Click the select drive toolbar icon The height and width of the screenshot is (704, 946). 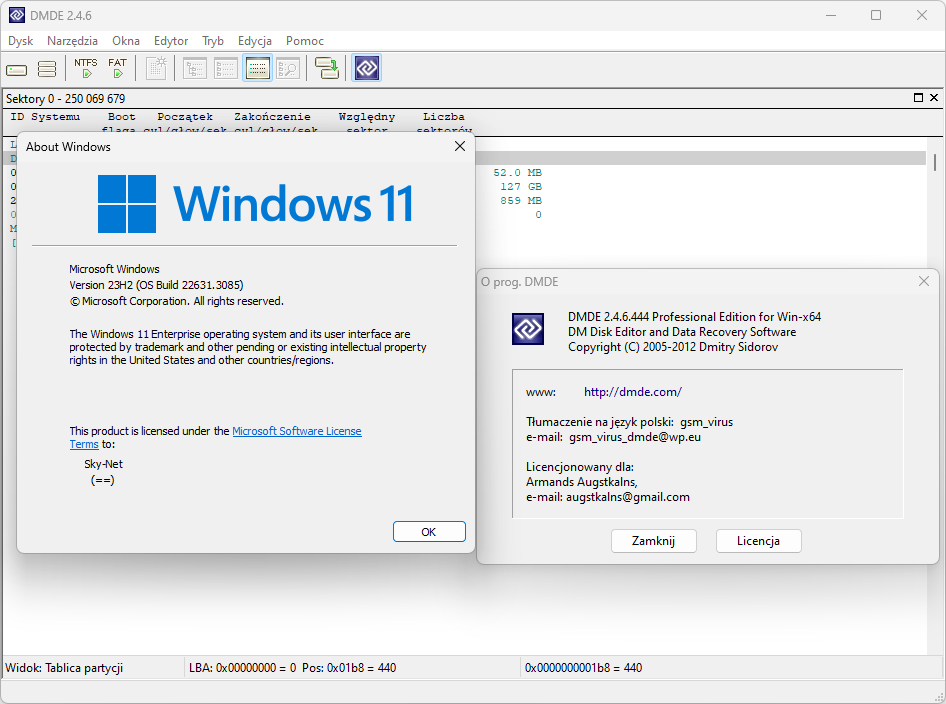(16, 69)
